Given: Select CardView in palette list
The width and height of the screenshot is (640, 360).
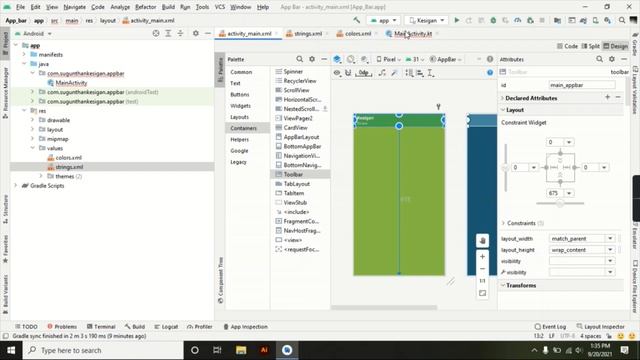Looking at the screenshot, I should tap(295, 127).
